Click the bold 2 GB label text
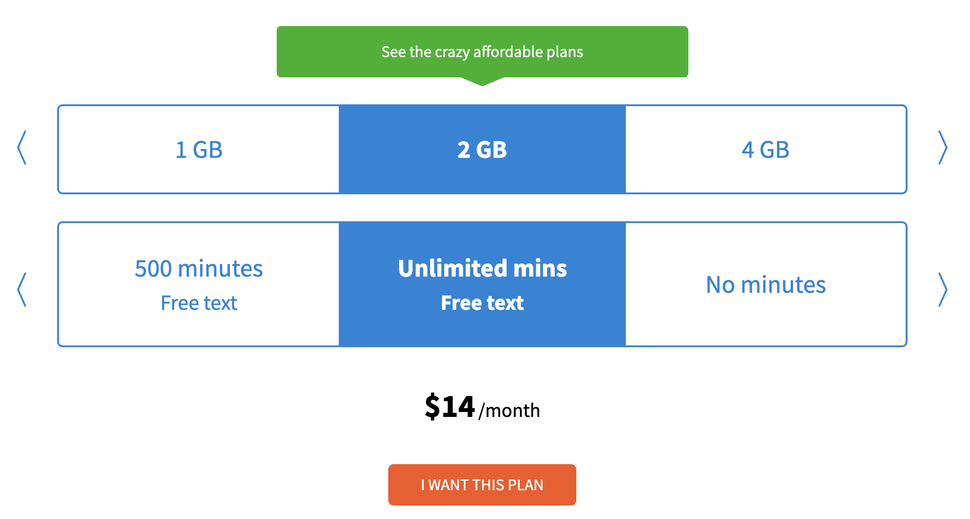This screenshot has height=519, width=970. click(x=482, y=150)
